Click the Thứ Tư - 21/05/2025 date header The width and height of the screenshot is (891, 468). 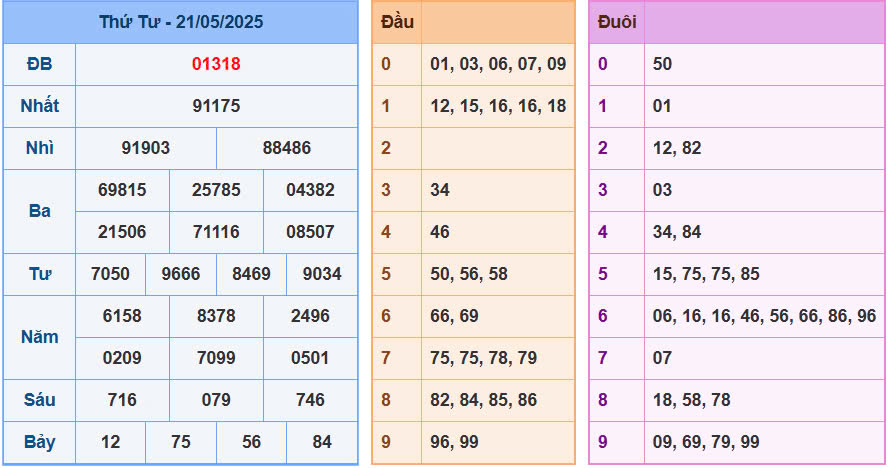point(180,22)
